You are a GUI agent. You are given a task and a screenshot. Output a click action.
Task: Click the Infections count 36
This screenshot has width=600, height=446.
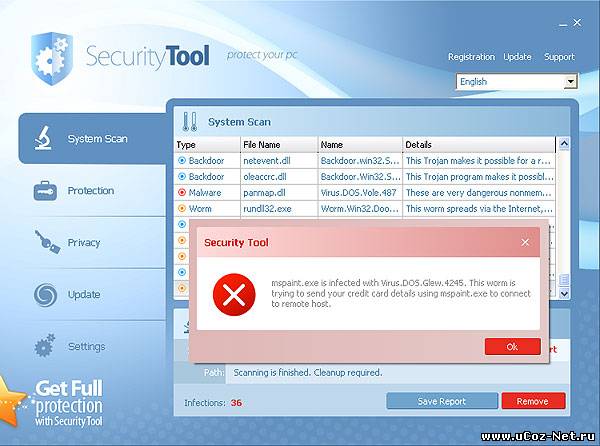pyautogui.click(x=236, y=403)
